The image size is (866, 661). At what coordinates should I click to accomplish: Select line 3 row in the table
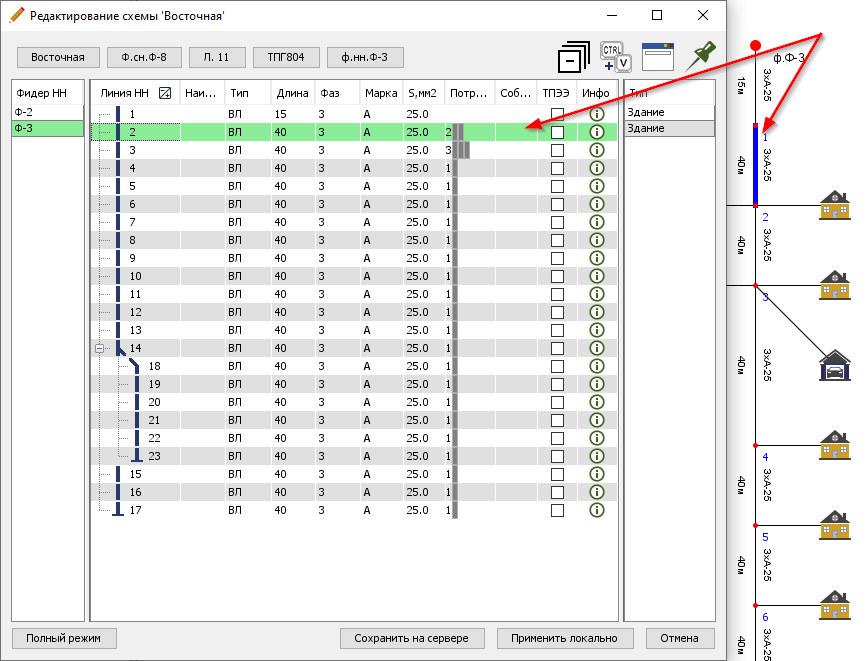click(x=354, y=150)
